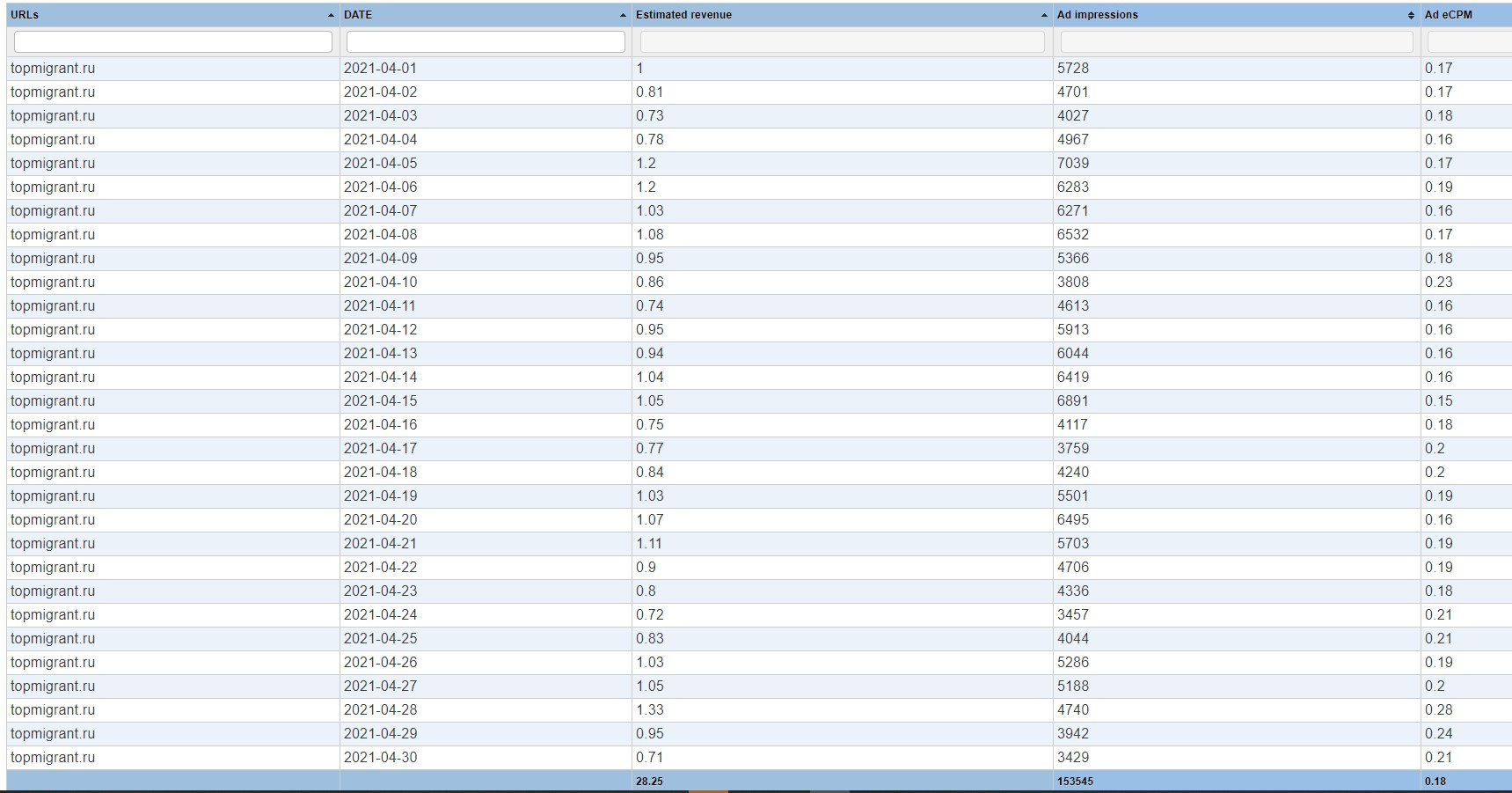
Task: Click the revenue value 1.08
Action: click(650, 235)
